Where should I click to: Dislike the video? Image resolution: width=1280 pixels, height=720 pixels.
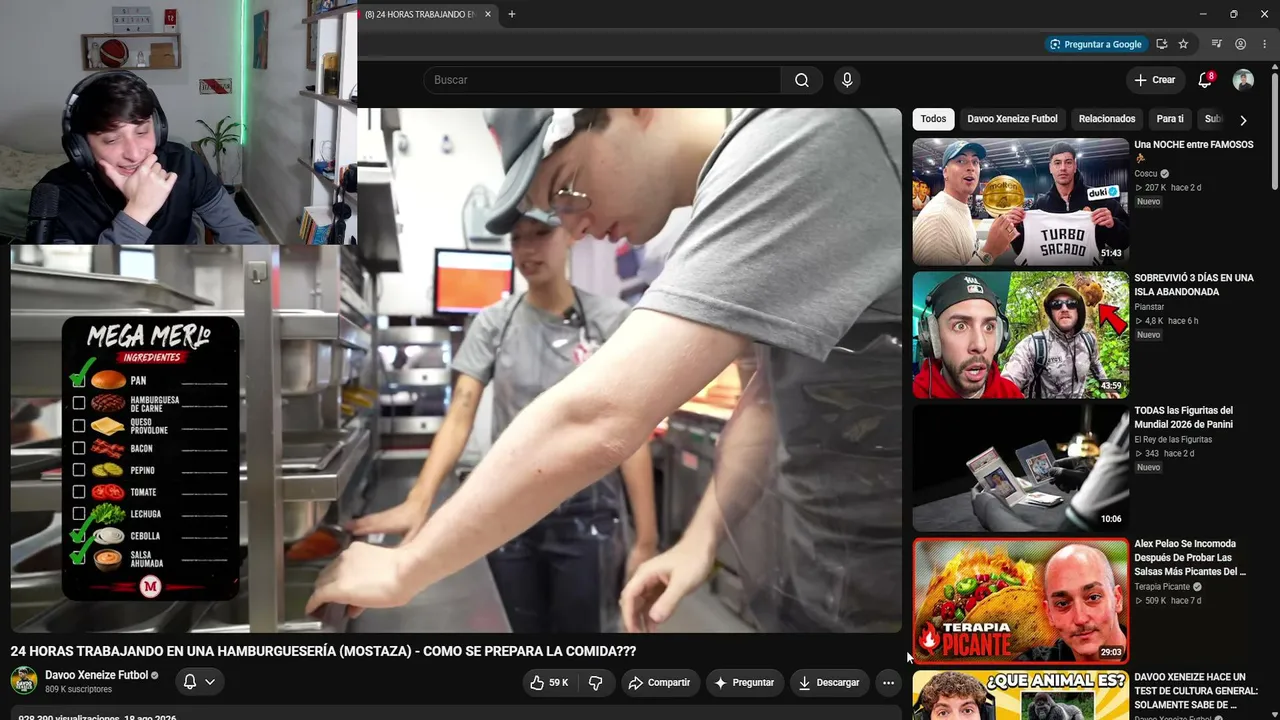tap(596, 683)
